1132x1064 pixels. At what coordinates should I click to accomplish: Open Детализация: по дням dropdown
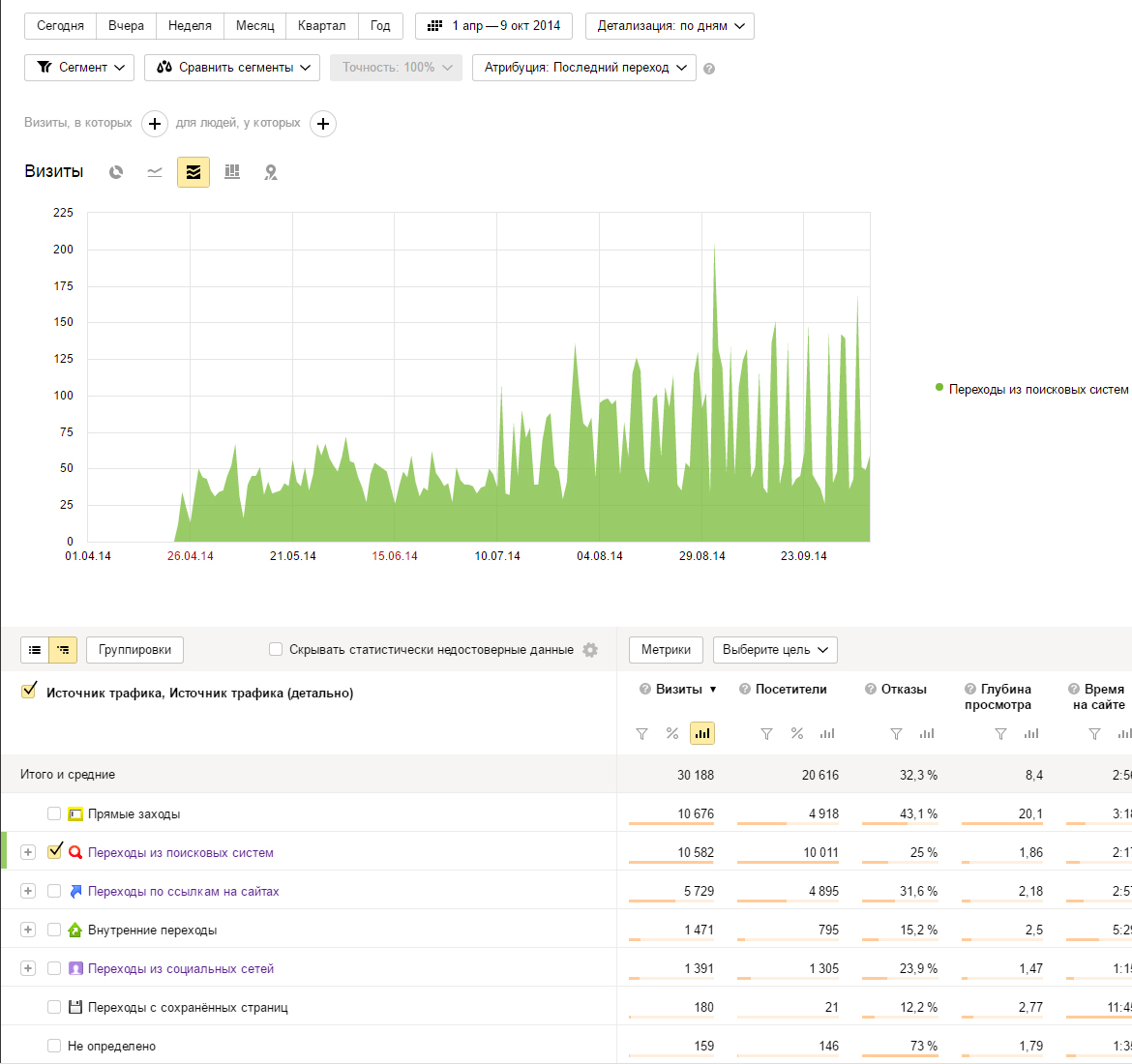pos(670,26)
